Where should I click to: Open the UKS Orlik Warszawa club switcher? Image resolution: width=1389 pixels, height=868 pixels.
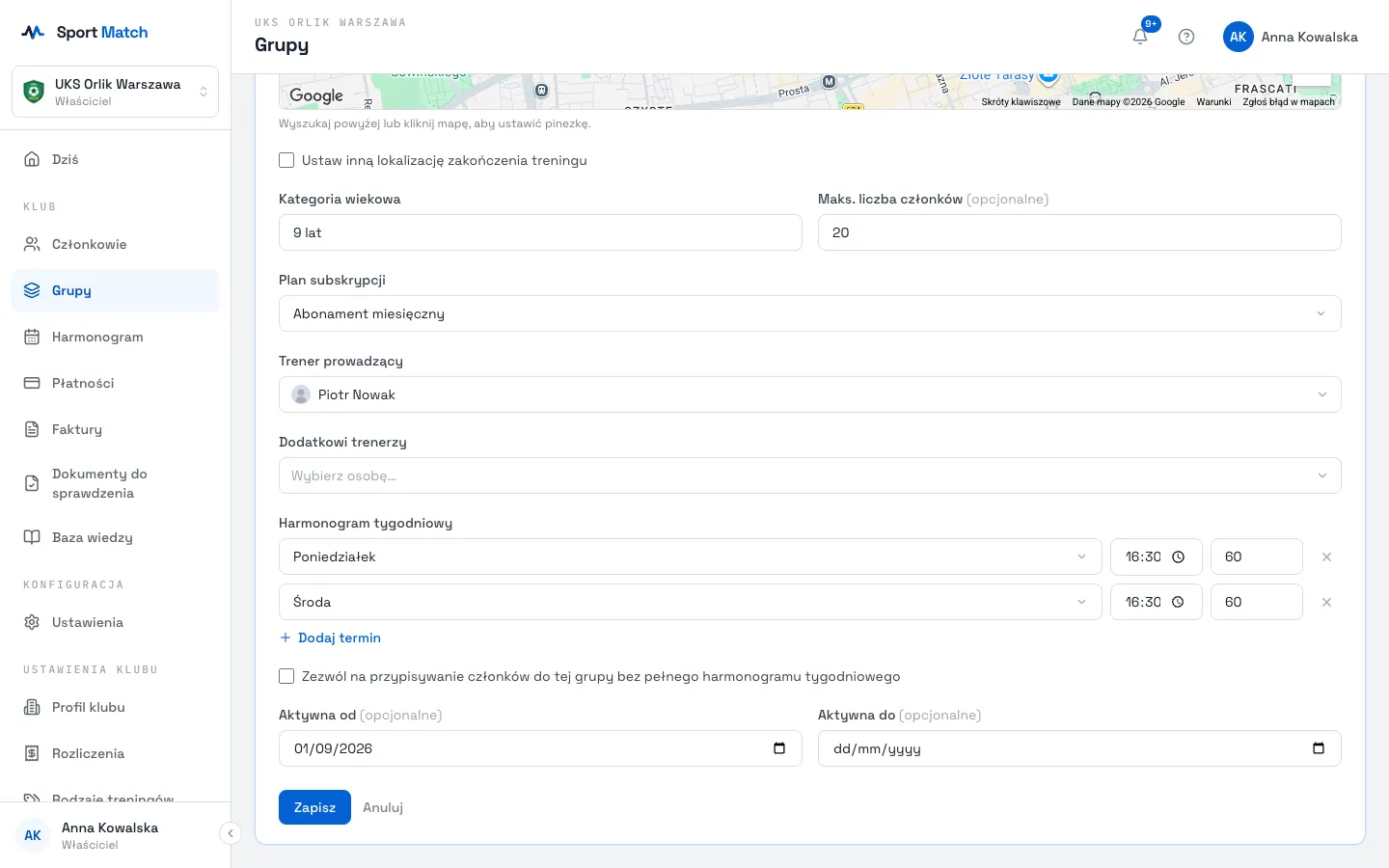click(x=115, y=92)
